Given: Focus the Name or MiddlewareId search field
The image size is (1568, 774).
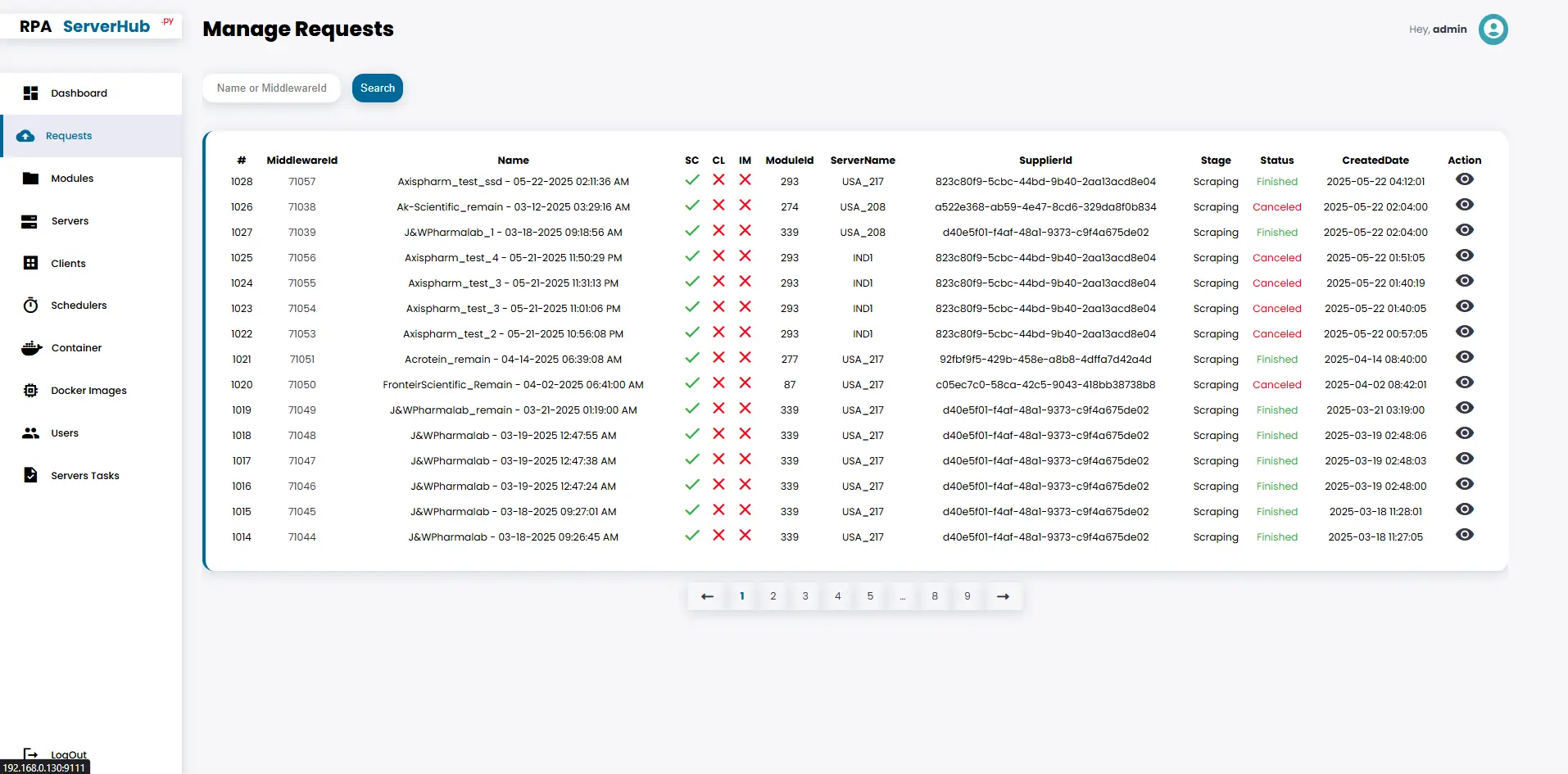Looking at the screenshot, I should 271,88.
